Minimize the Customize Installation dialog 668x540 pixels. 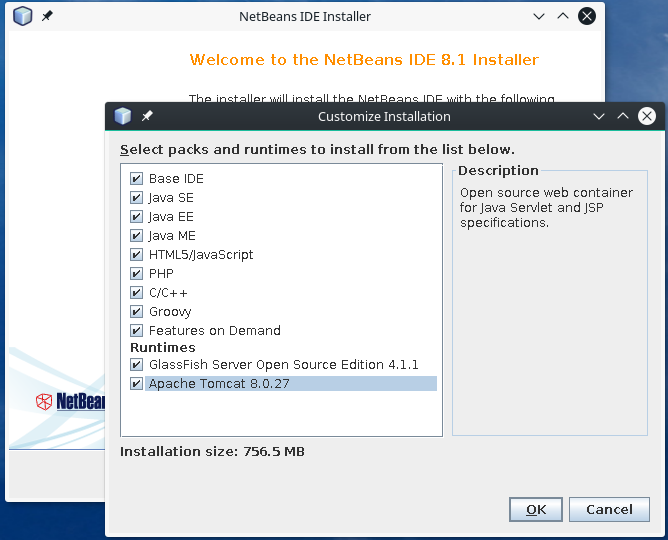[x=599, y=116]
